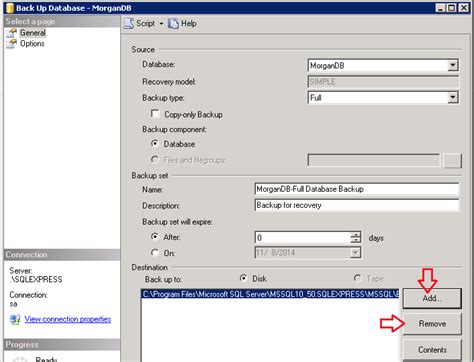Click the Remove destination button

(x=432, y=324)
